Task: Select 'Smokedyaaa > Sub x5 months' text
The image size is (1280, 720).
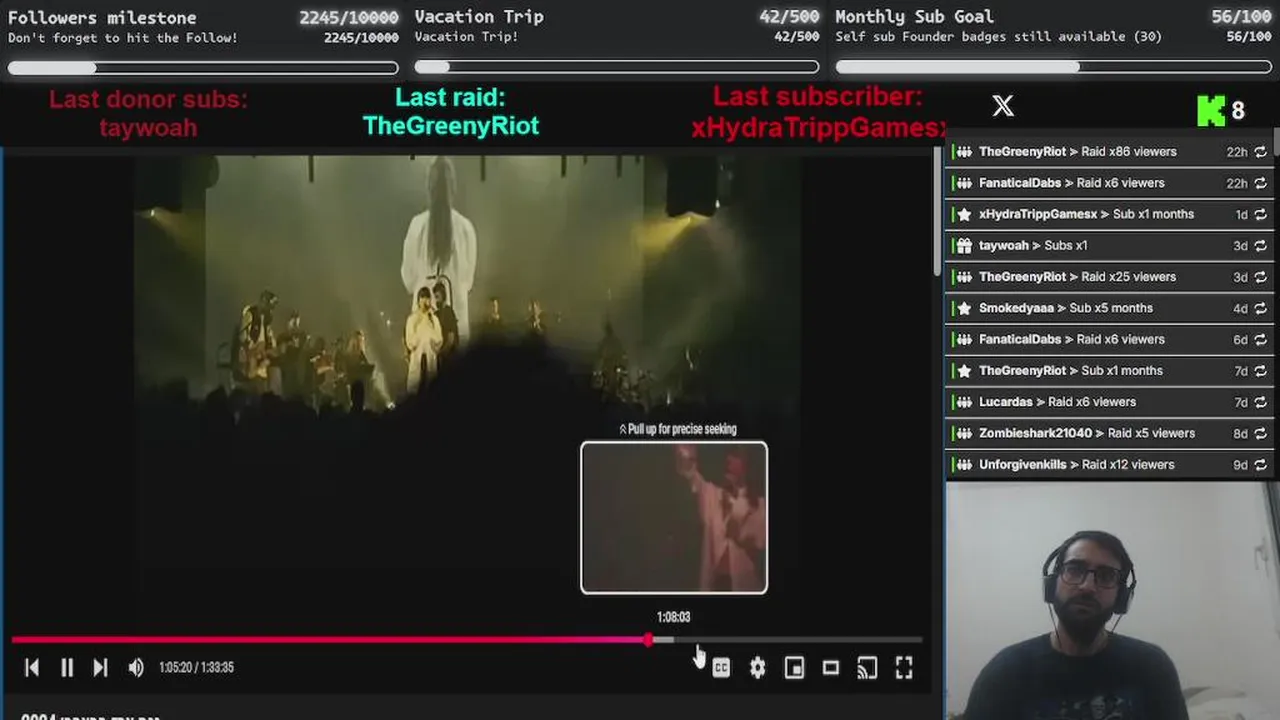Action: coord(1066,308)
